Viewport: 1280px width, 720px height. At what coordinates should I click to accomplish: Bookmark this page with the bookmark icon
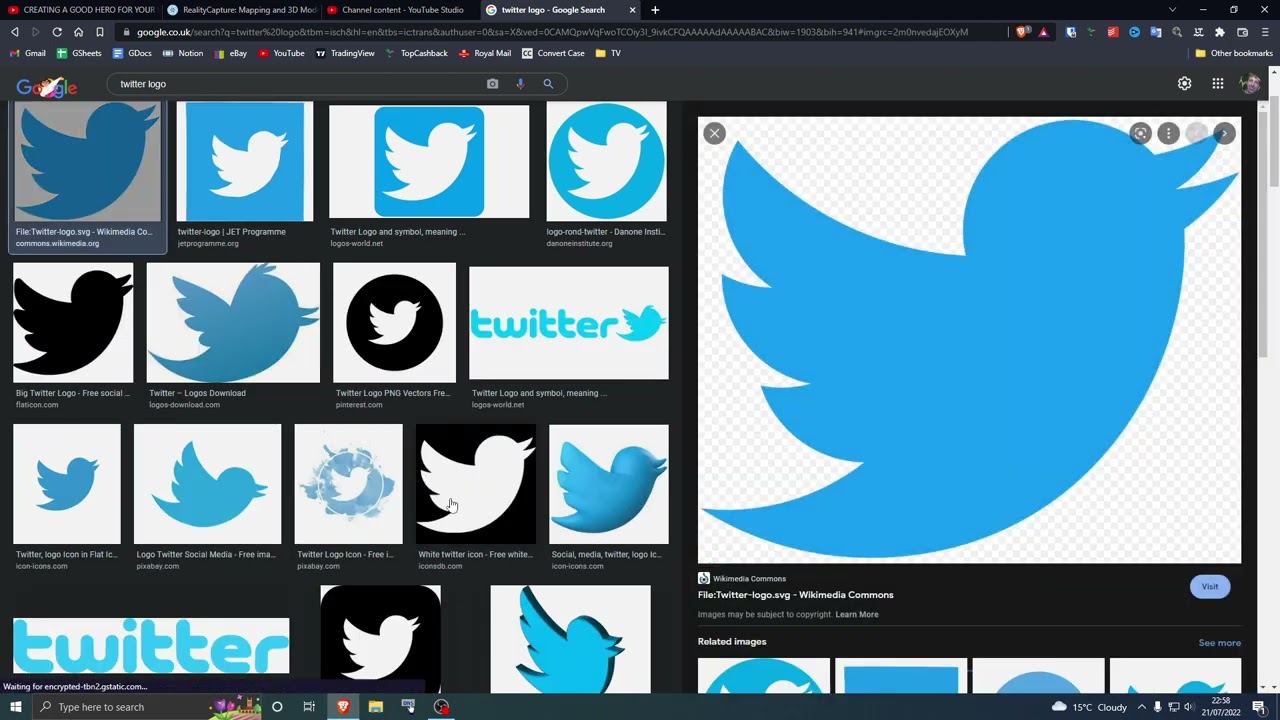99,32
